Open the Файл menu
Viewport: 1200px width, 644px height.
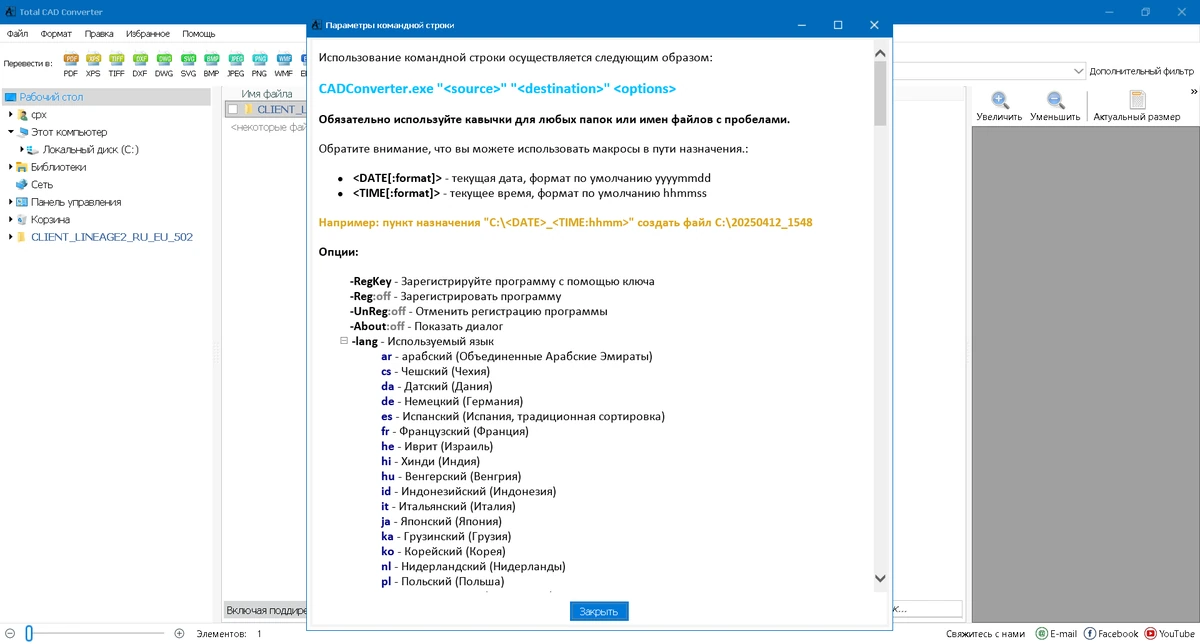tap(17, 33)
